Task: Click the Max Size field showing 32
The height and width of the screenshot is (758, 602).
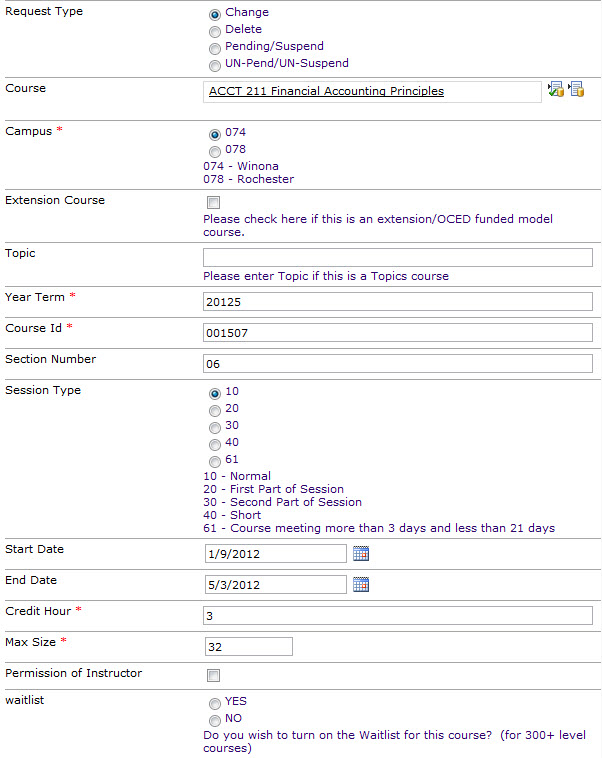Action: tap(249, 646)
